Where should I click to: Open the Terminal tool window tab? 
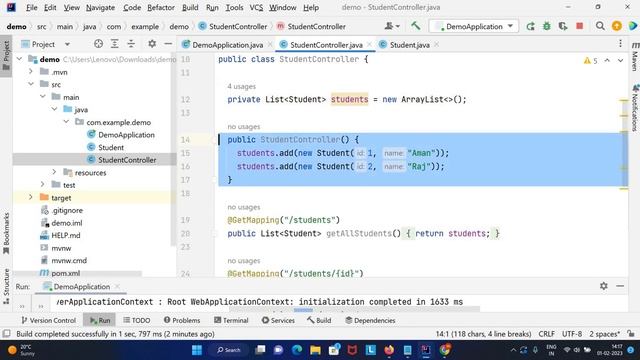coord(231,320)
